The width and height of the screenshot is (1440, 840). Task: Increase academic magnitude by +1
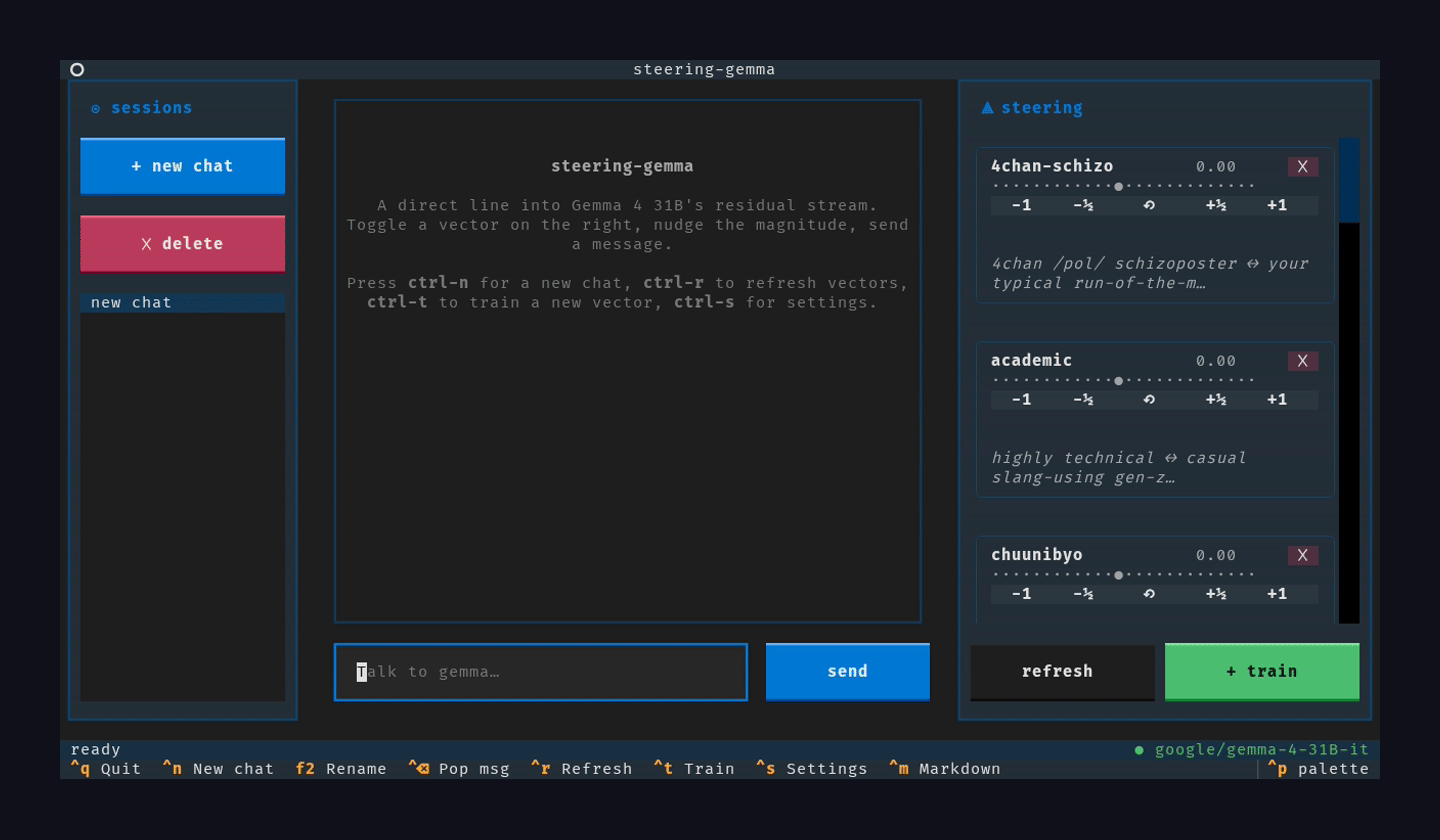point(1277,399)
